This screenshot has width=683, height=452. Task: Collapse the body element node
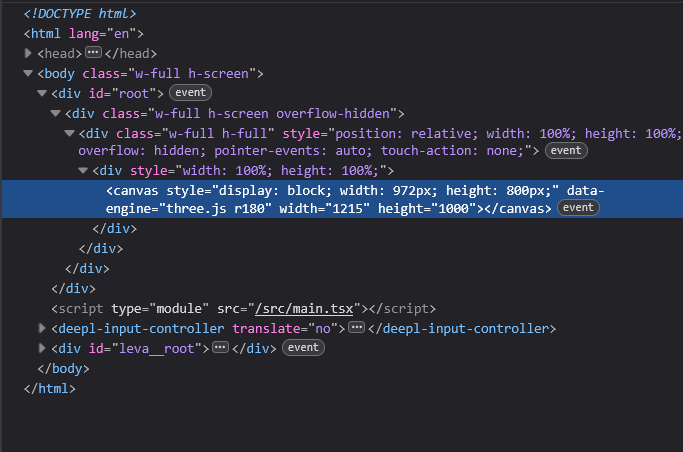tap(28, 73)
